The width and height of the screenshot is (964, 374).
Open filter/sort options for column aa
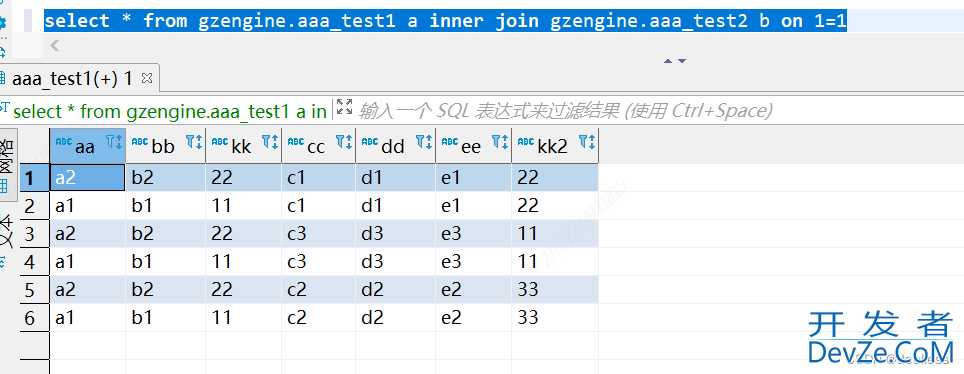114,143
